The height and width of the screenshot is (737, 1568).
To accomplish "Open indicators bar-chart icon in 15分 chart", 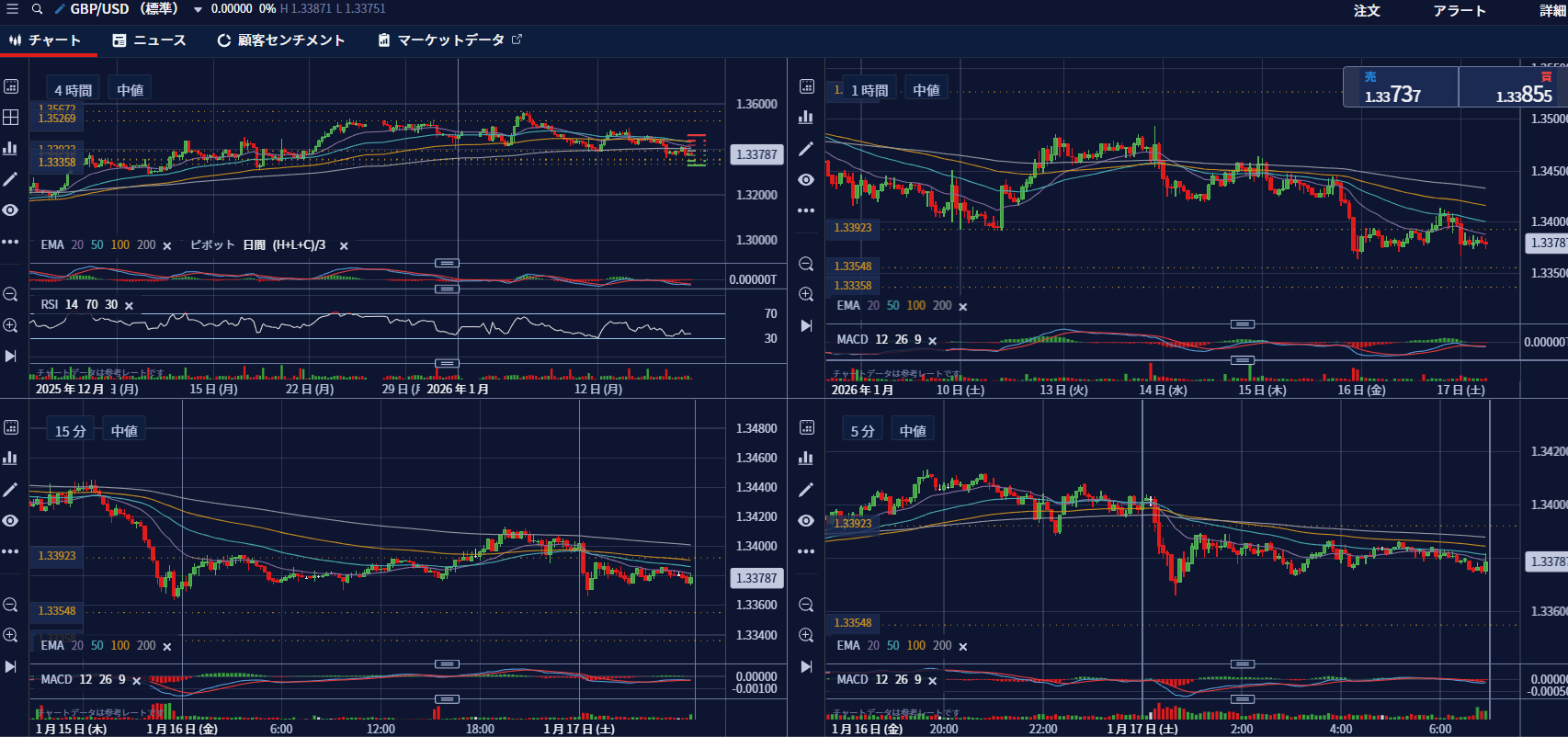I will (10, 458).
